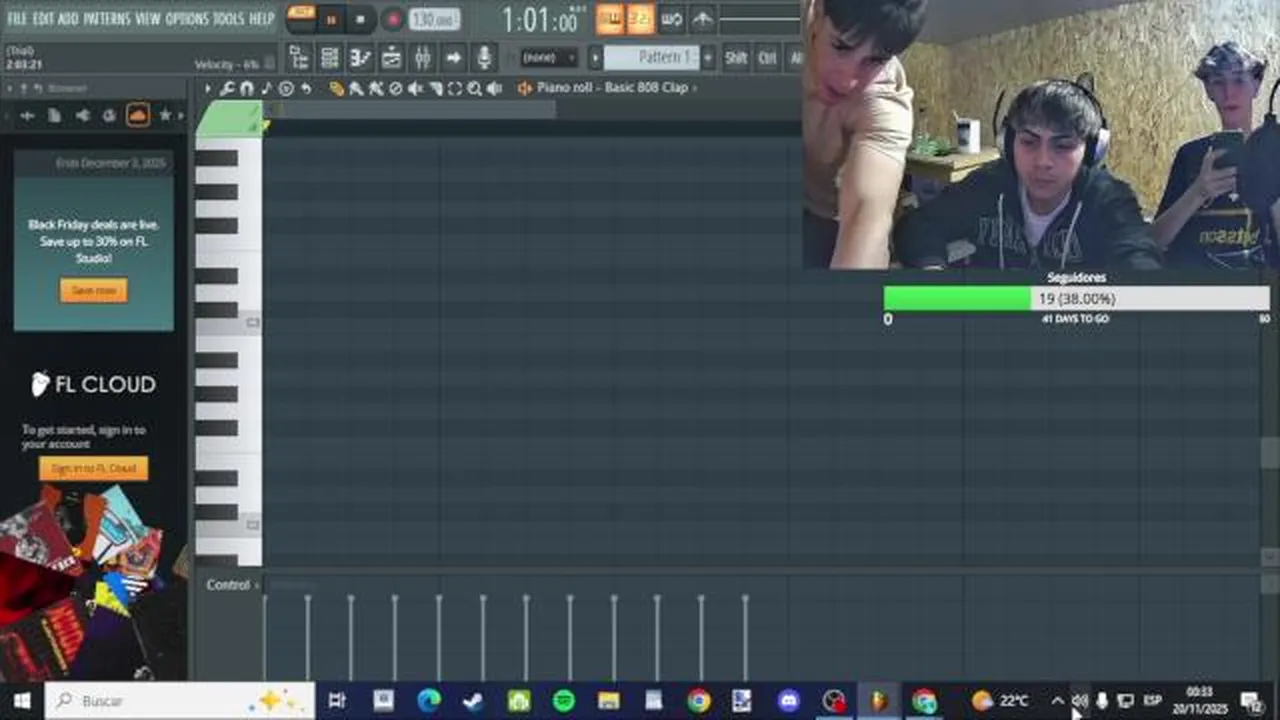
Task: Click the star favorites icon in browser
Action: [x=165, y=115]
